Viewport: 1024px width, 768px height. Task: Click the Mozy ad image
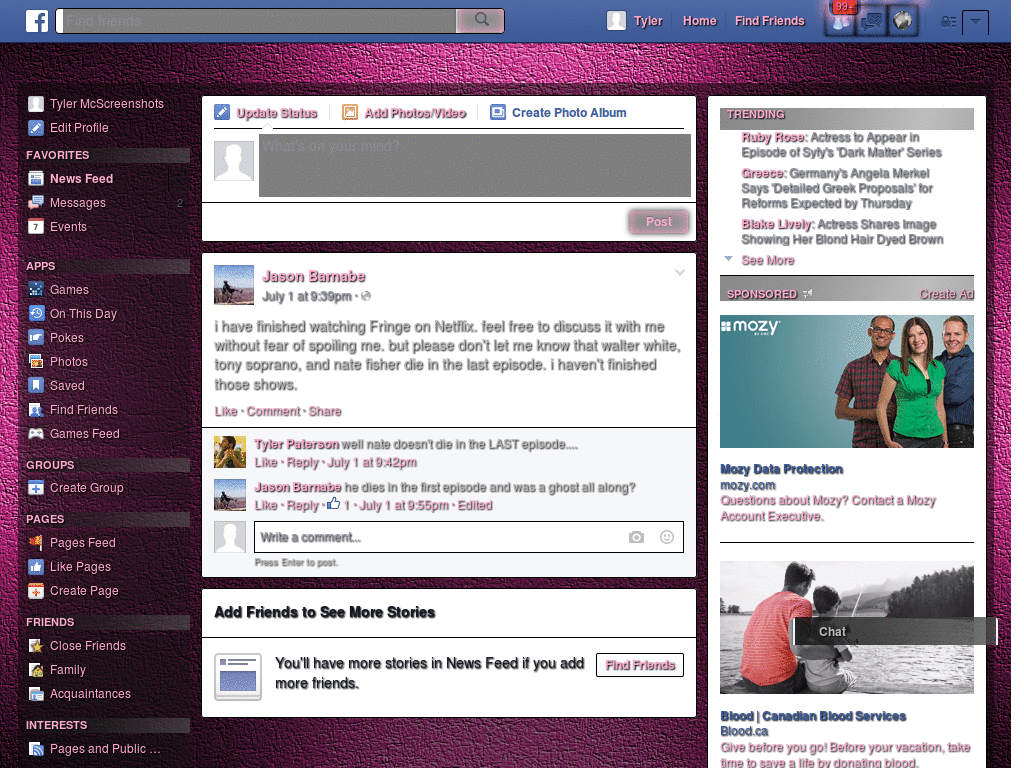point(846,381)
